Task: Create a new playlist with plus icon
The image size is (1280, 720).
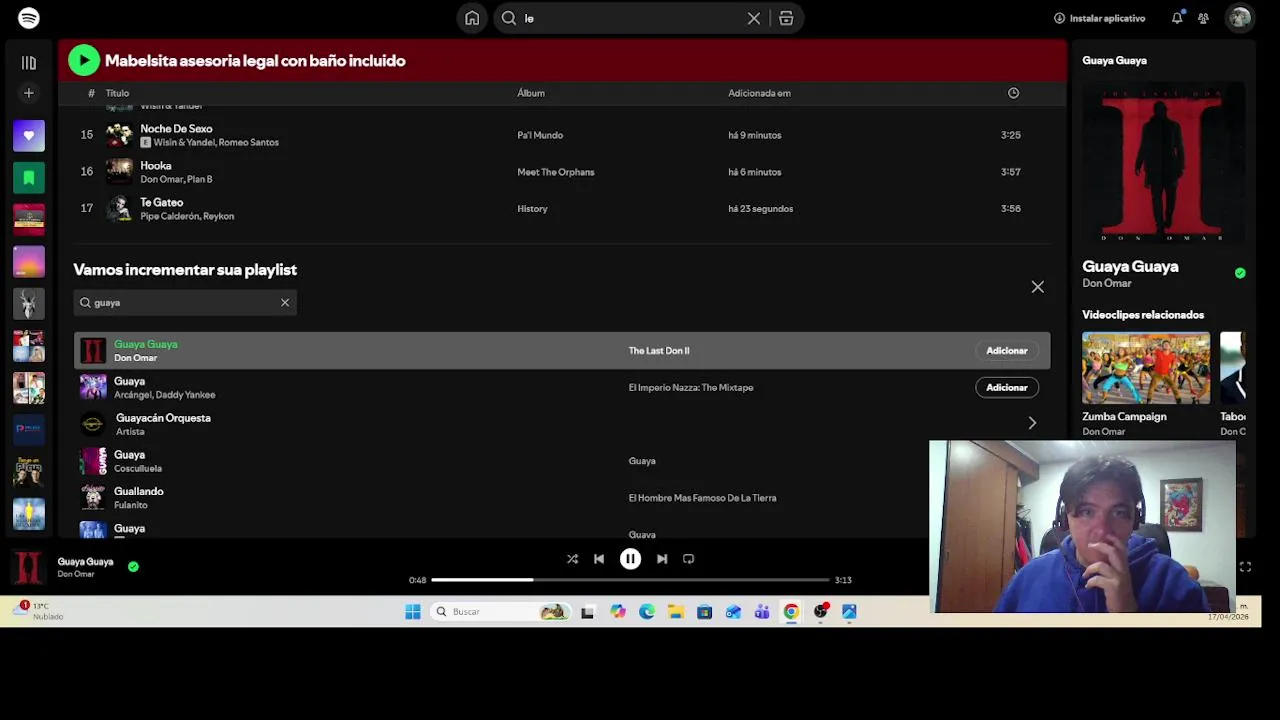Action: pyautogui.click(x=29, y=93)
